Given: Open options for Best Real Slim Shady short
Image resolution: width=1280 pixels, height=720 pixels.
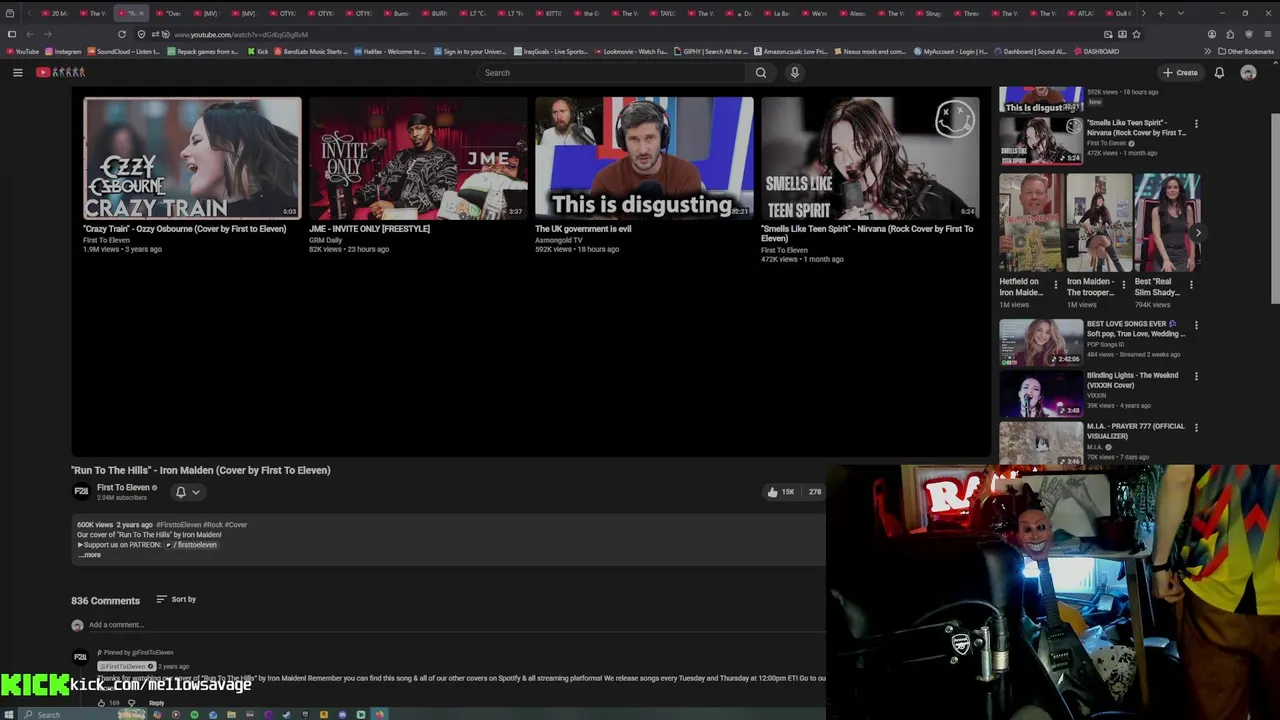Looking at the screenshot, I should 1189,285.
